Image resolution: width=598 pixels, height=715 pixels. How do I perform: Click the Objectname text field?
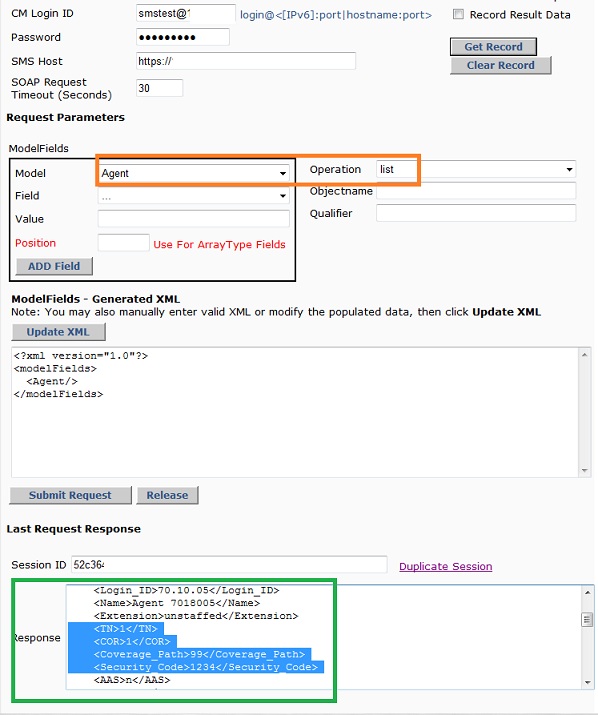(476, 191)
